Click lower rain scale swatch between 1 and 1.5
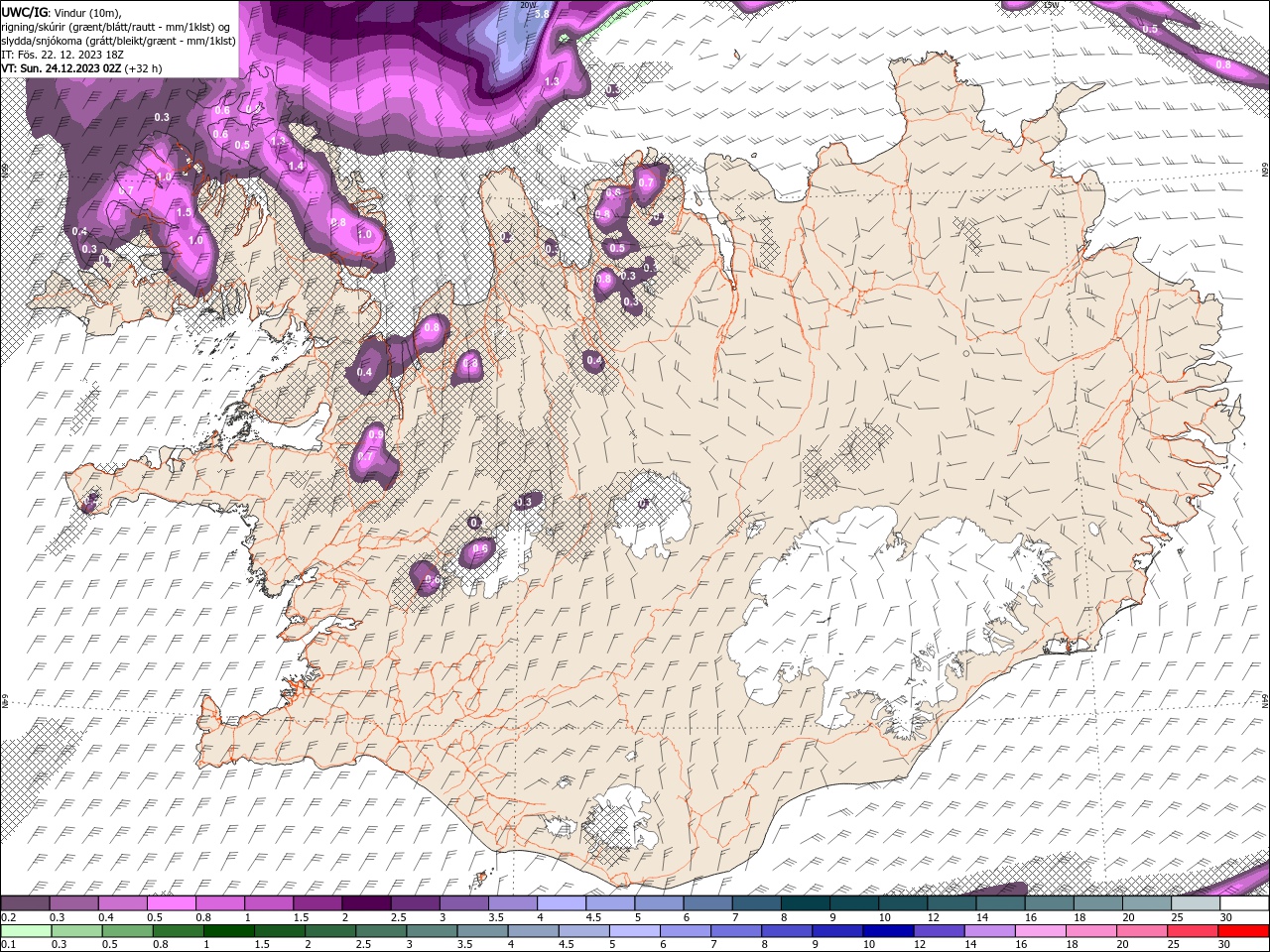Screen dimensions: 1270x952 228,930
